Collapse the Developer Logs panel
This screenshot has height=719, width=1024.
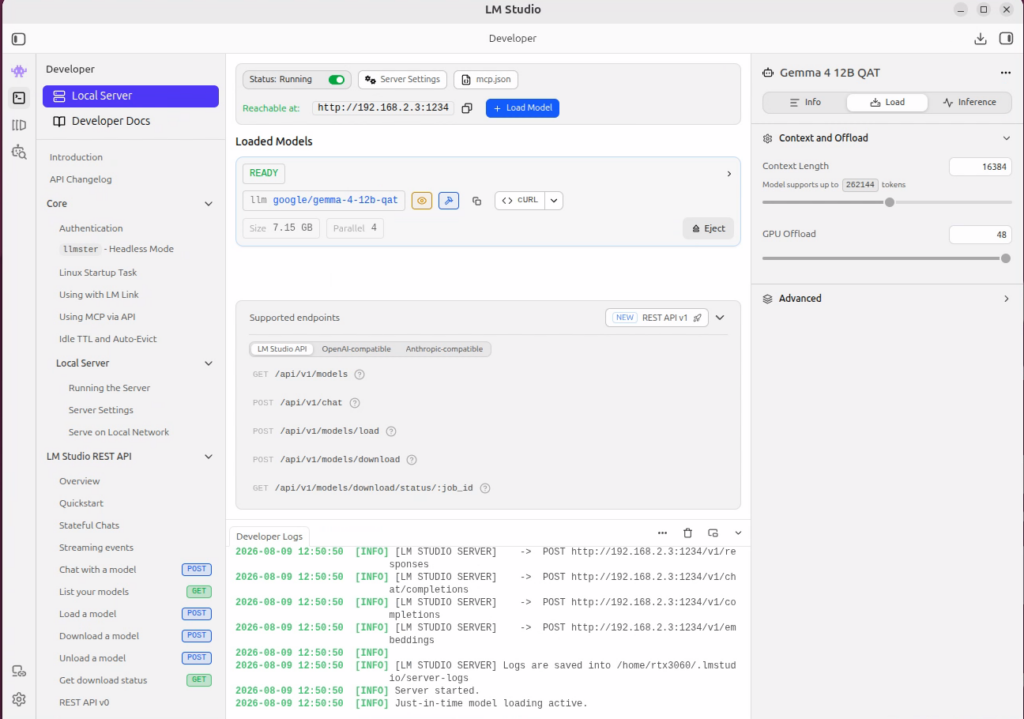pos(738,533)
